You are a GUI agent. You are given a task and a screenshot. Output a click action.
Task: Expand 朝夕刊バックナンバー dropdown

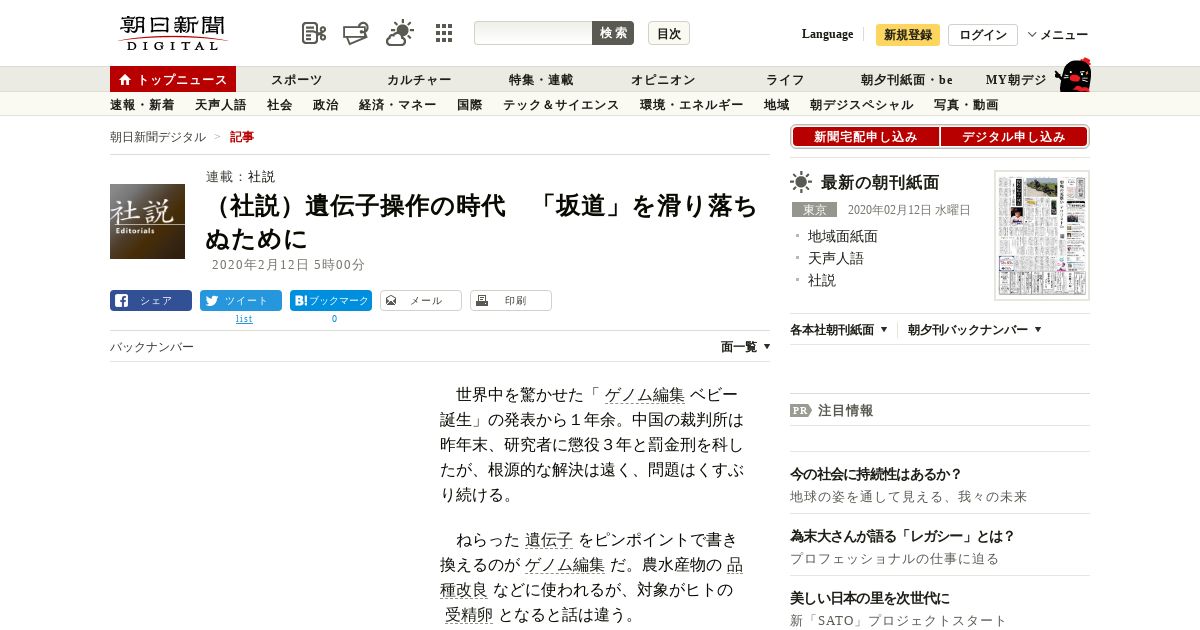point(975,329)
